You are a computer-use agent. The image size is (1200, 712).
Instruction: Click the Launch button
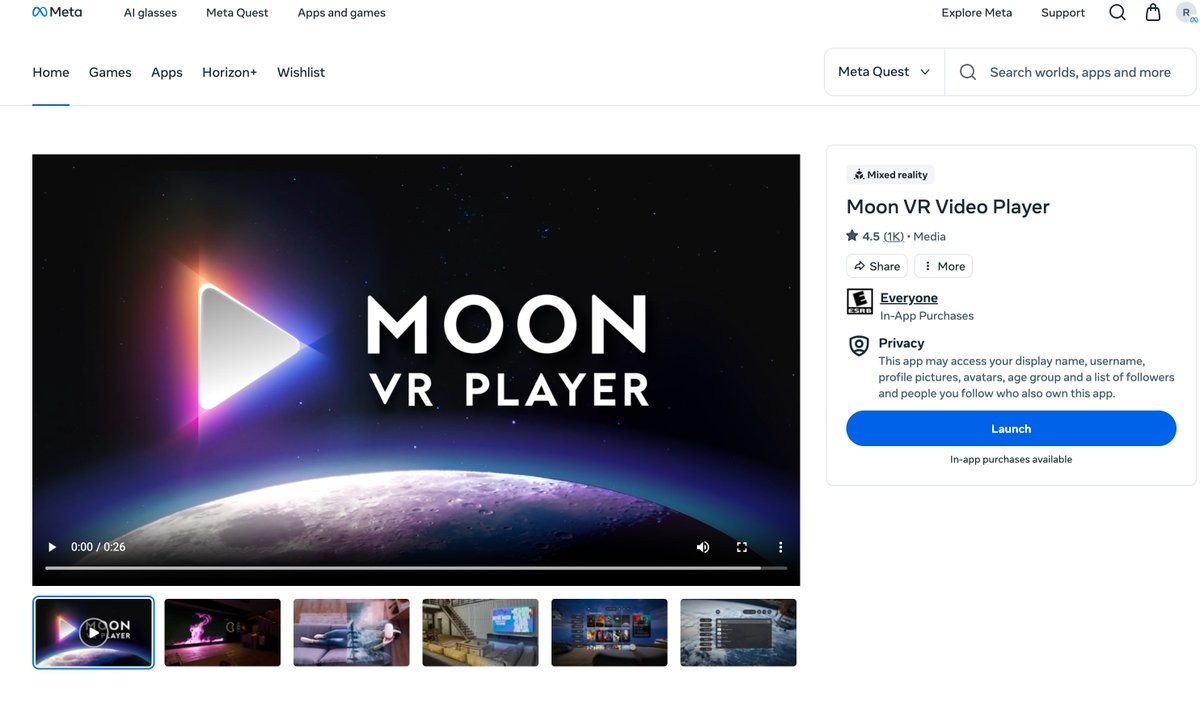point(1011,428)
